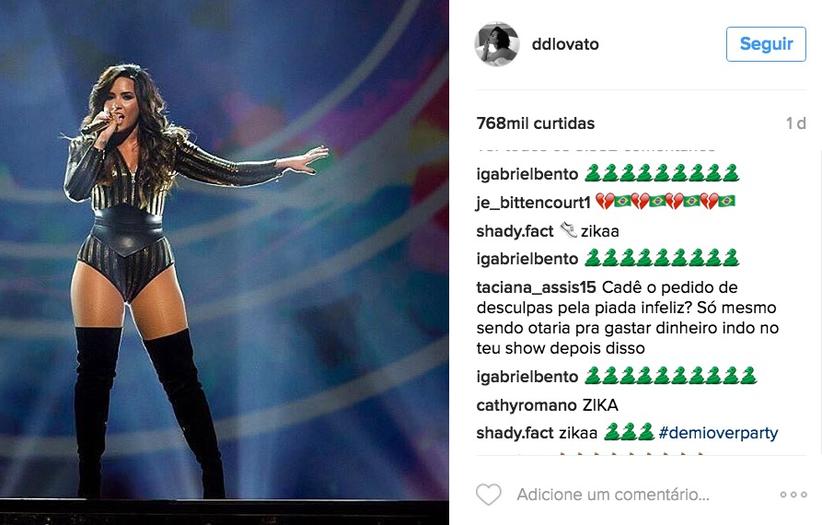The height and width of the screenshot is (525, 822).
Task: Open shady.fact profile from sneaker zikaa comment
Action: 514,231
